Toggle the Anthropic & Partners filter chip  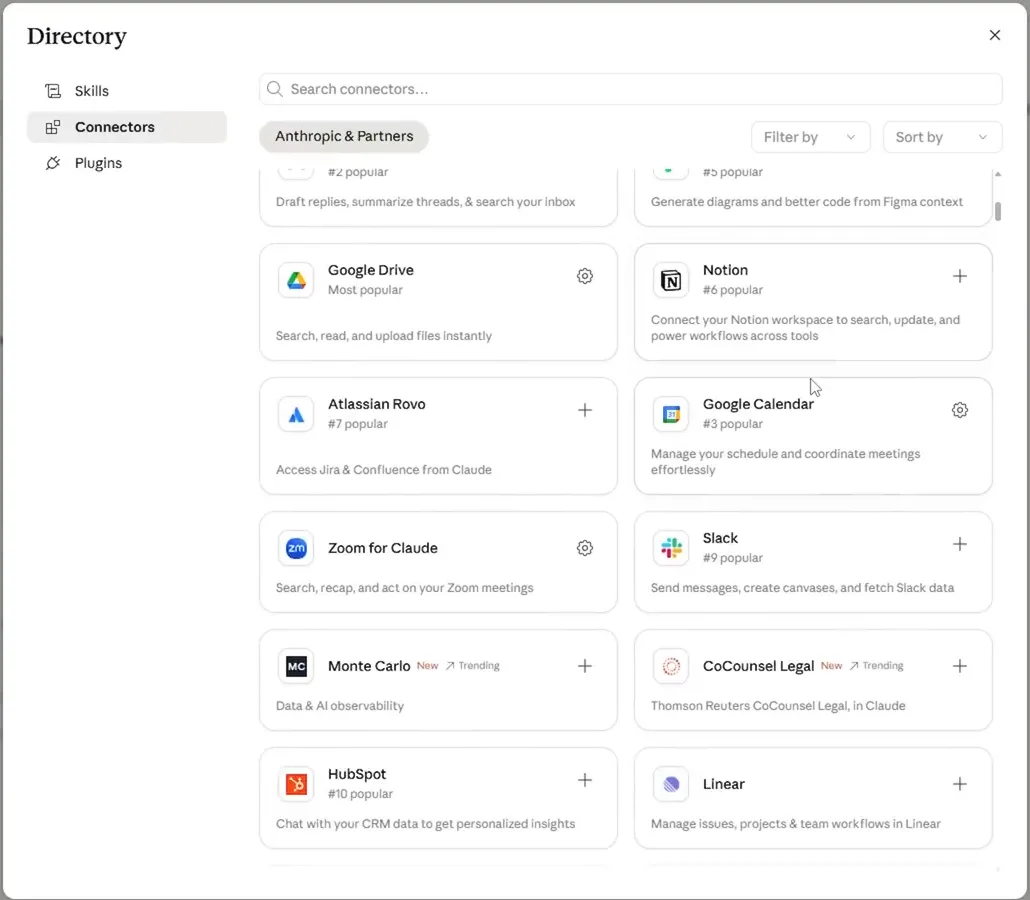point(344,137)
